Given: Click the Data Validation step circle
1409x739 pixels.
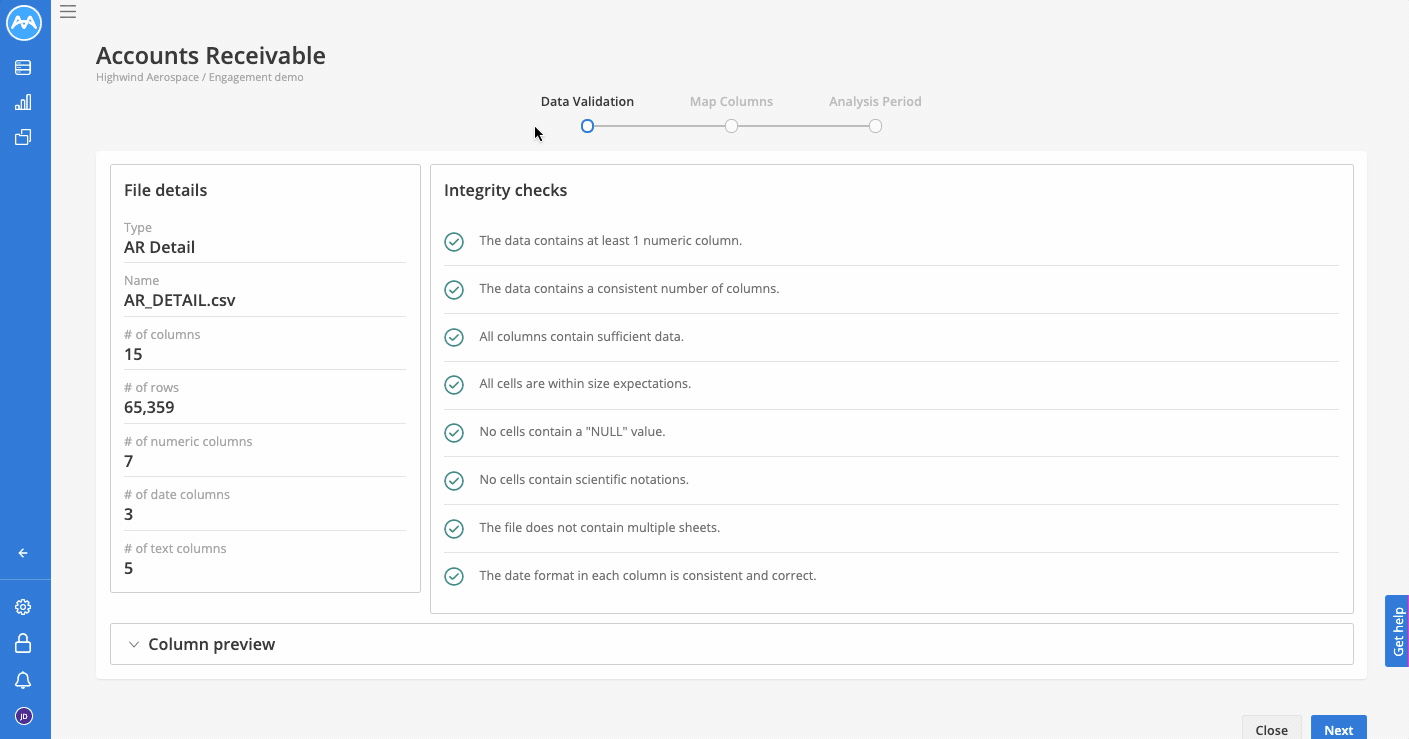Looking at the screenshot, I should (x=588, y=126).
